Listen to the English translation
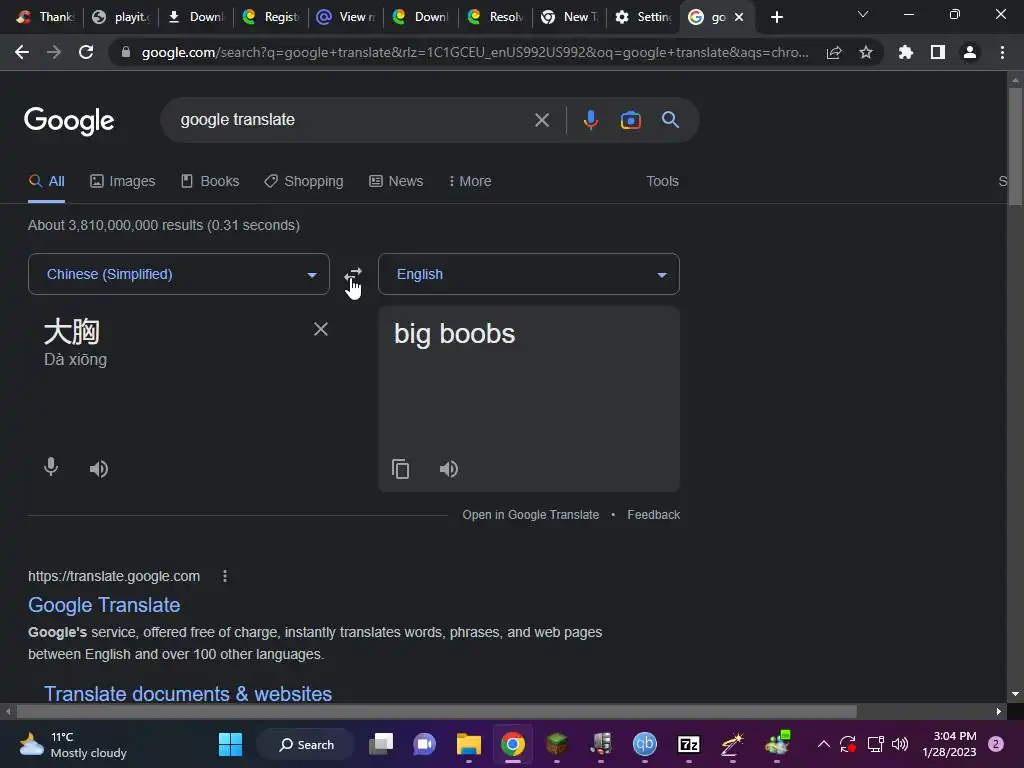The image size is (1024, 768). 449,469
